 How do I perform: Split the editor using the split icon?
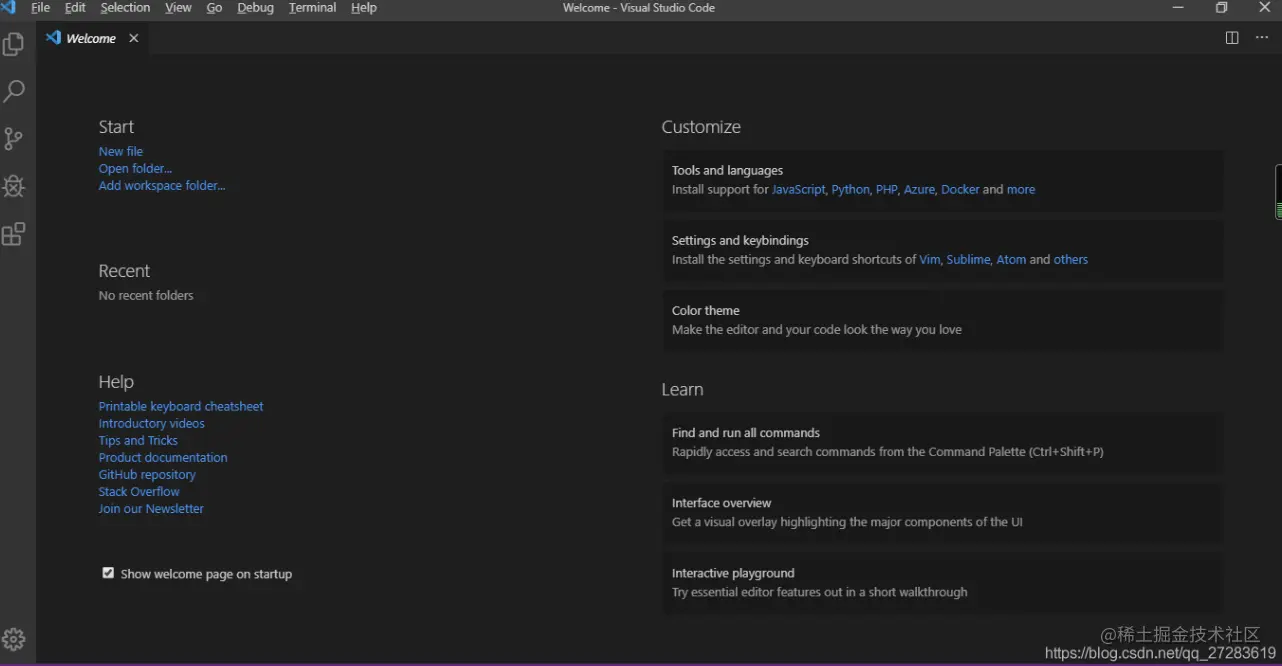1232,38
